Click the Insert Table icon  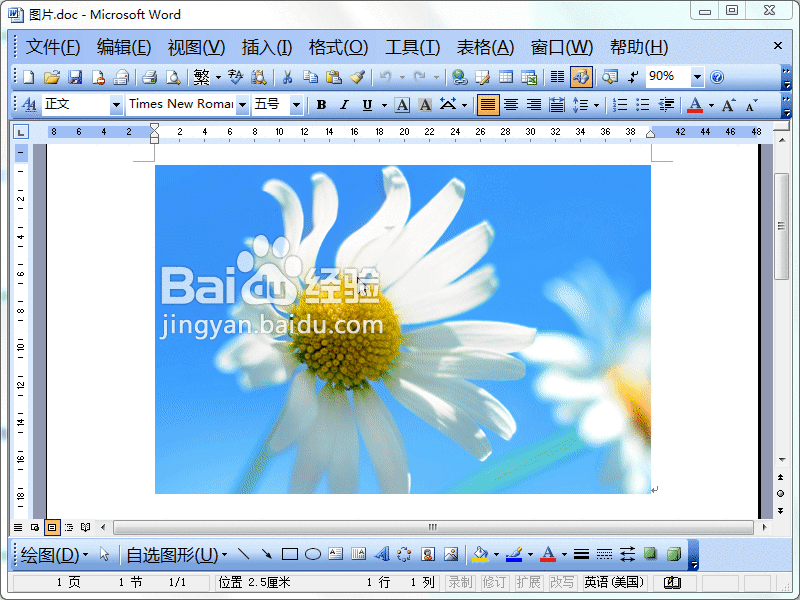coord(506,78)
